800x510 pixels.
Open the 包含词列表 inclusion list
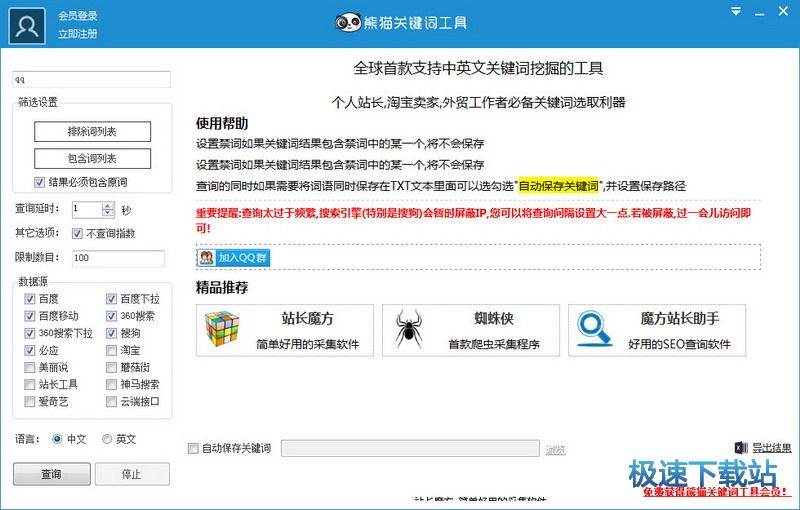tap(92, 158)
